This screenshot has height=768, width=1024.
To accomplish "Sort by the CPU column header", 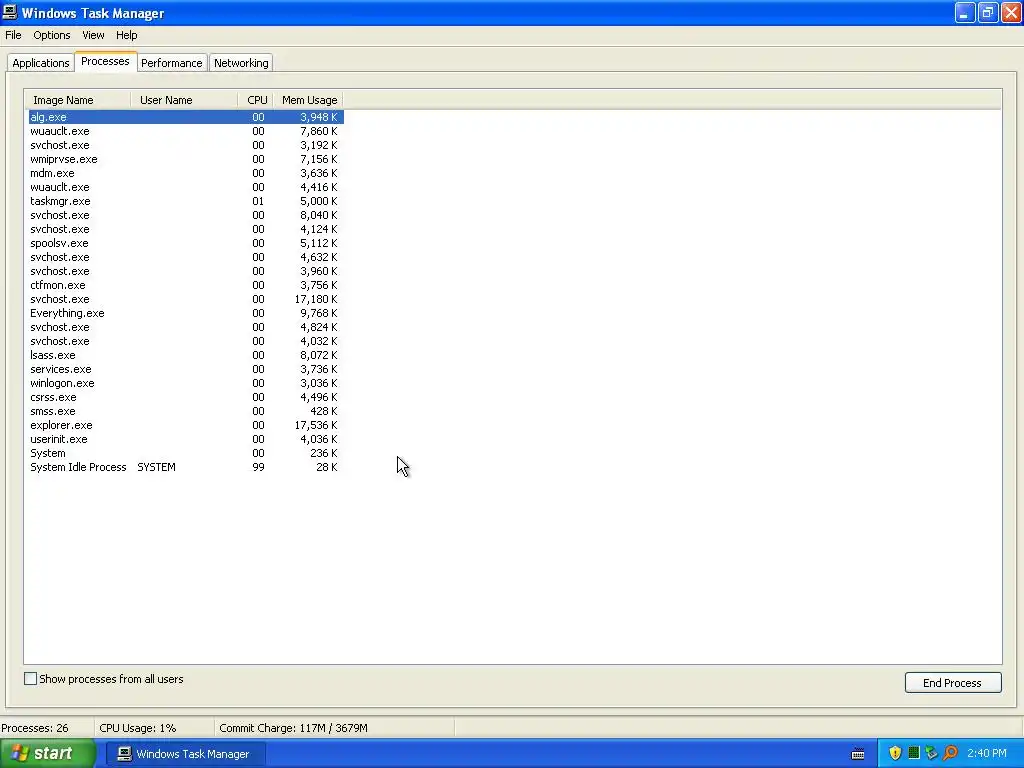I will click(x=255, y=100).
